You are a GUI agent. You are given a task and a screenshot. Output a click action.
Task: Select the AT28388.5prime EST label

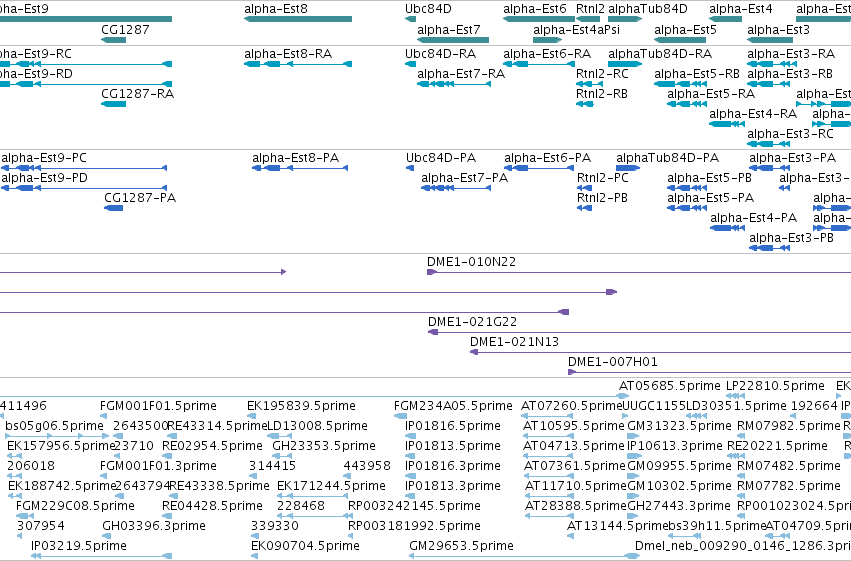576,505
